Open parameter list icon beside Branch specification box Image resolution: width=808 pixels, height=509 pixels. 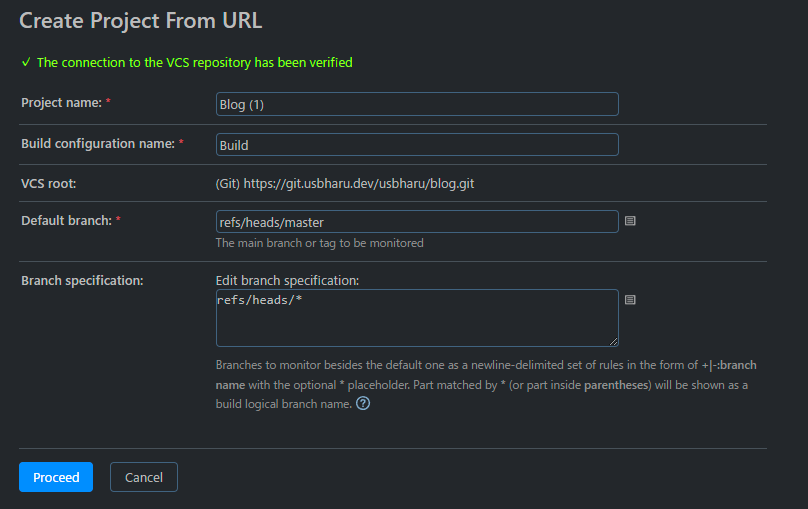pyautogui.click(x=630, y=299)
